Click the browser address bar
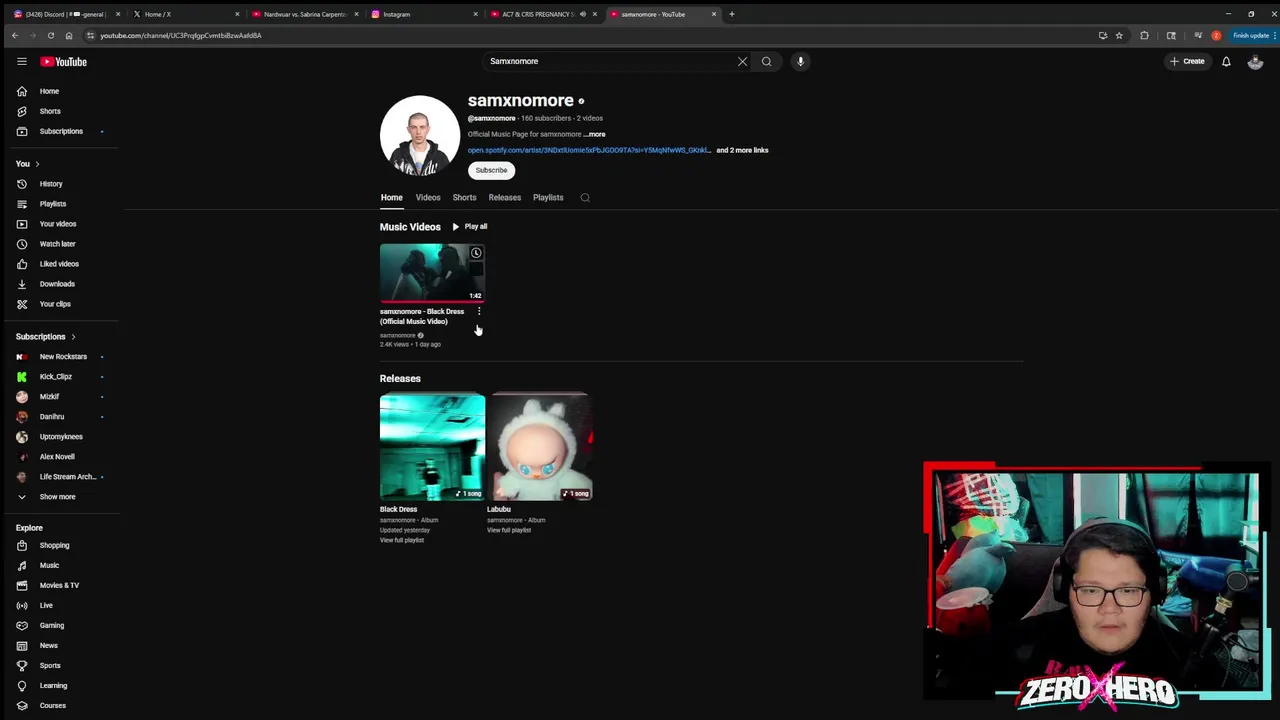Screen dimensions: 1280x720 tap(590, 35)
